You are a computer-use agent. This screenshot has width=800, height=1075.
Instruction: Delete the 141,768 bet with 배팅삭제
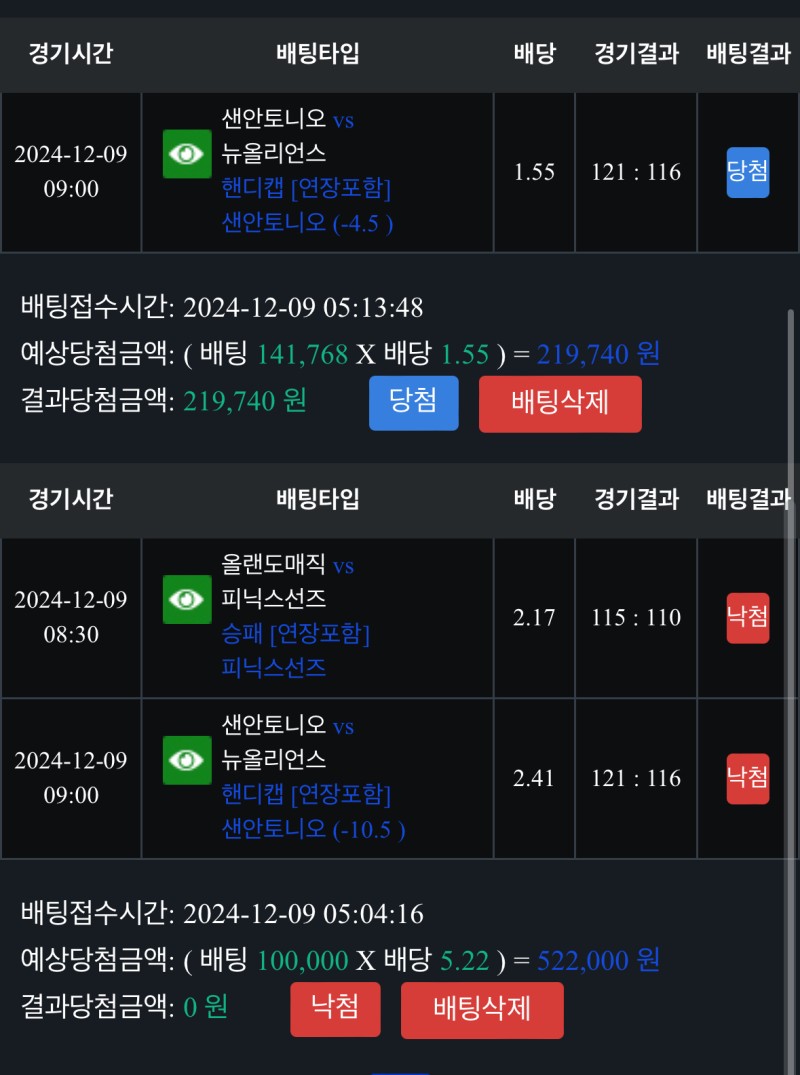point(560,403)
